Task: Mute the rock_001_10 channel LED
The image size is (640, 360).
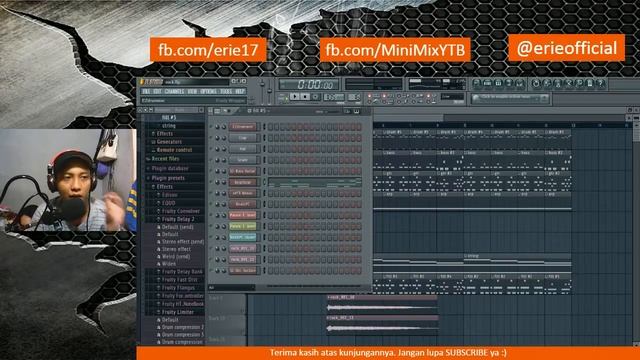Action: point(211,248)
